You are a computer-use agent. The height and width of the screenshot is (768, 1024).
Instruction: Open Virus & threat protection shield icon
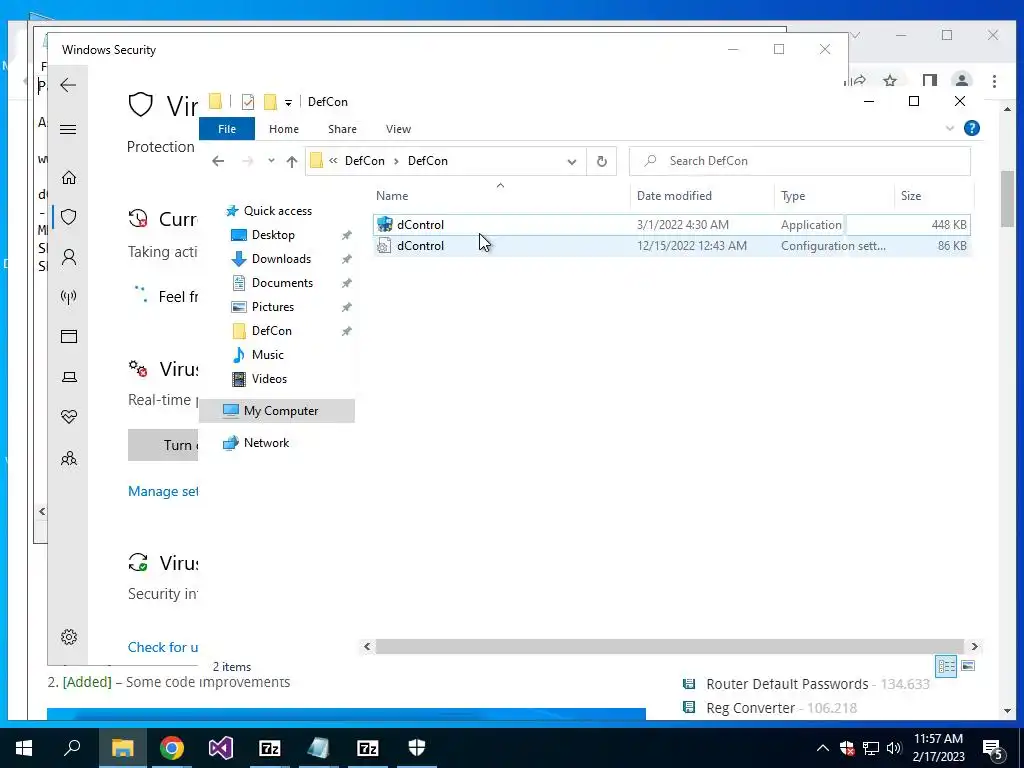coord(69,217)
